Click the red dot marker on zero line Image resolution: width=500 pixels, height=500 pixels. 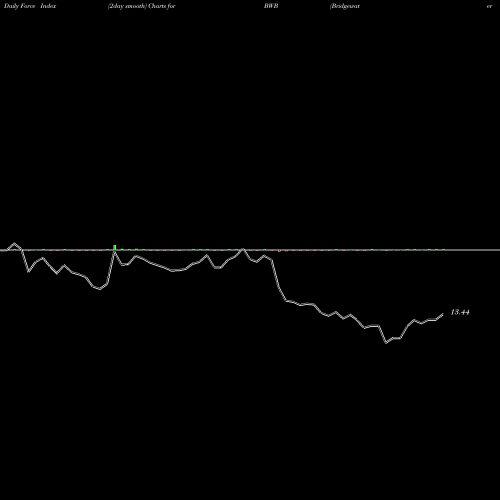coord(279,251)
